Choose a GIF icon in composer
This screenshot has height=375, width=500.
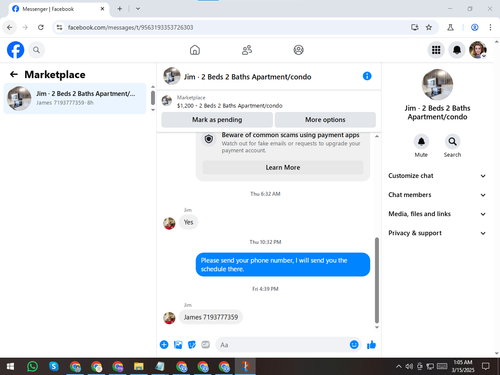206,345
